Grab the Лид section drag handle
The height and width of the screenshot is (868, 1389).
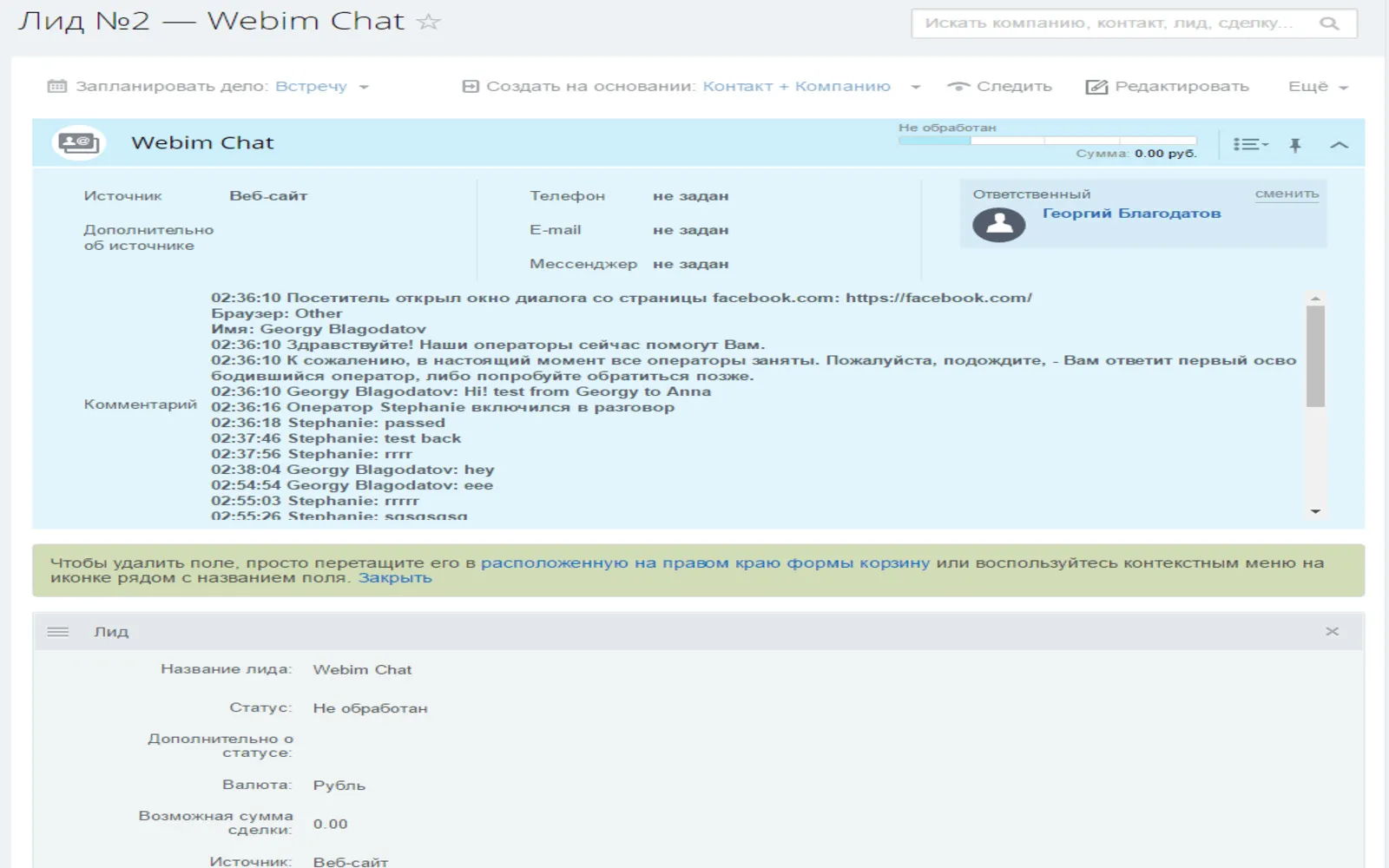pyautogui.click(x=58, y=632)
